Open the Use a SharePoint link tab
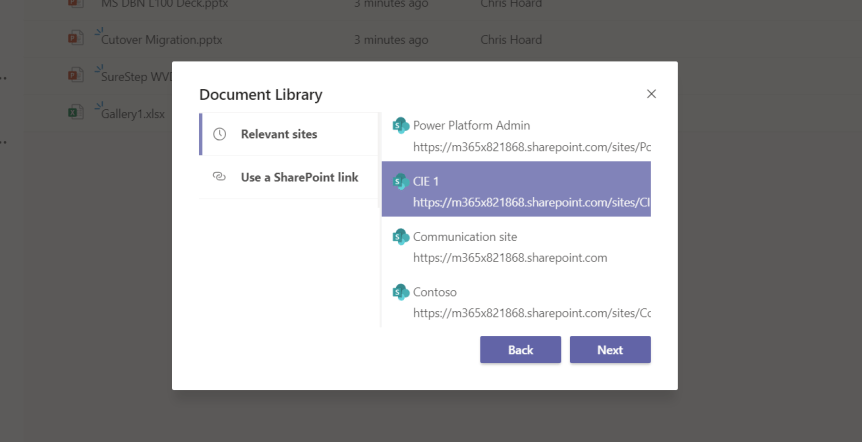The width and height of the screenshot is (862, 442). tap(299, 177)
